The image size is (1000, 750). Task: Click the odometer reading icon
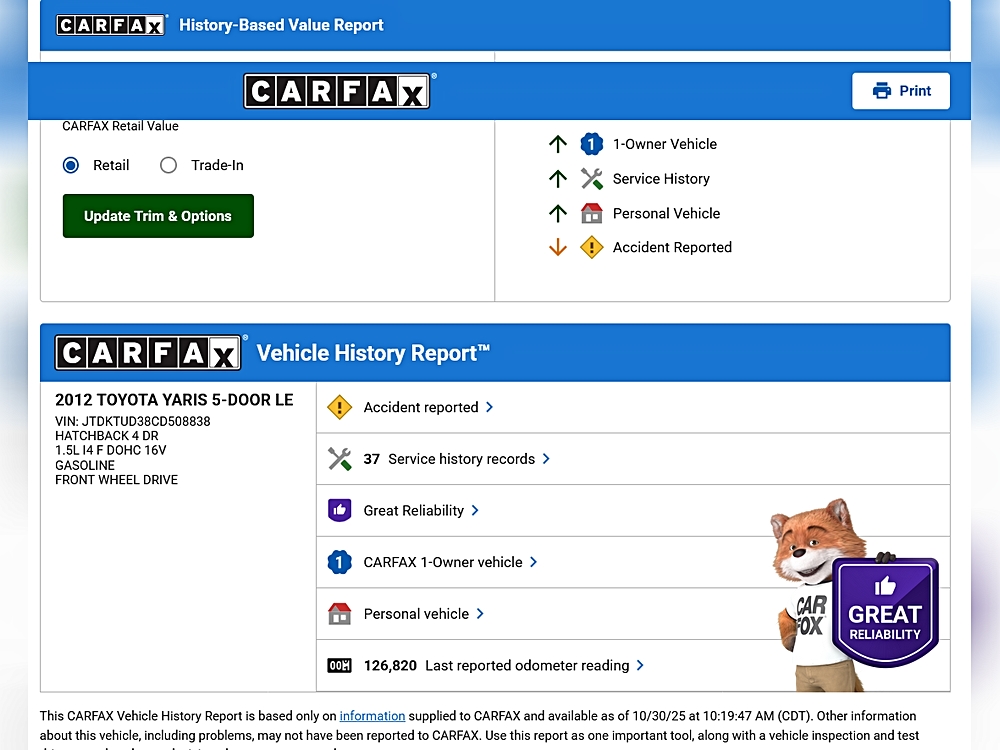(x=340, y=666)
